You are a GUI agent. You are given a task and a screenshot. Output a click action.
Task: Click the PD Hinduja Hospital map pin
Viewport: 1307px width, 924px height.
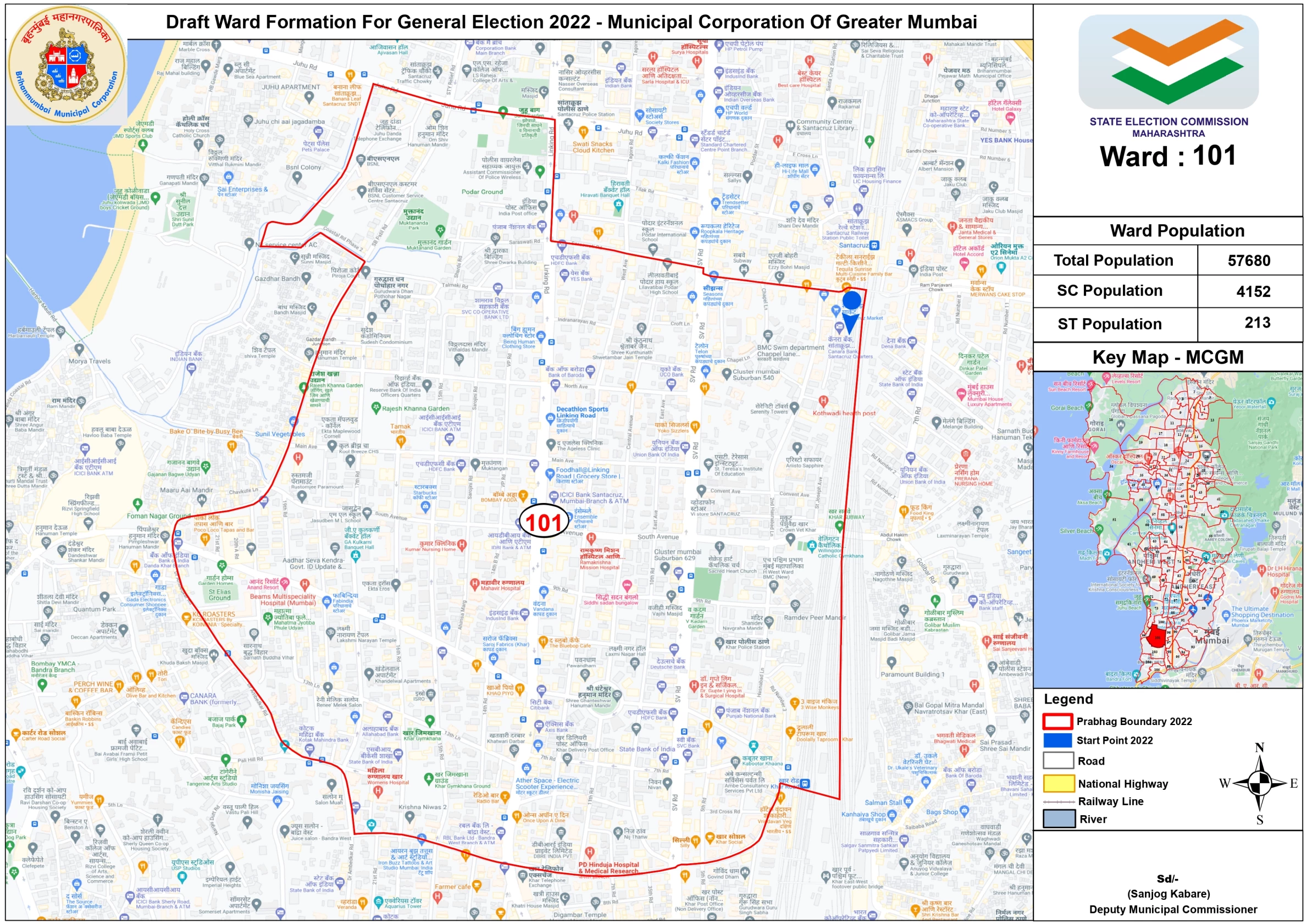589,851
